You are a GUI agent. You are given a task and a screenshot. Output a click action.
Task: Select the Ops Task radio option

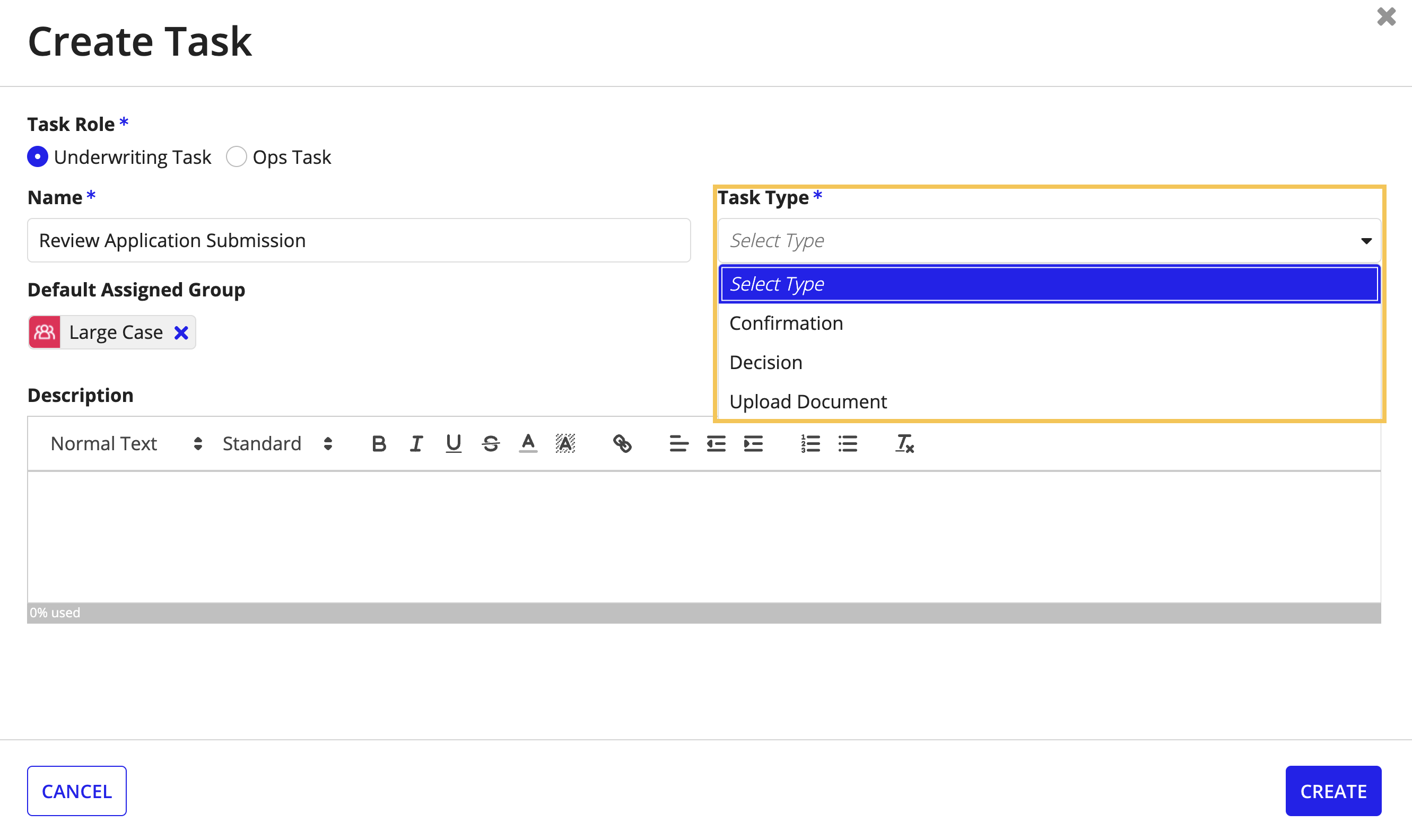coord(236,157)
